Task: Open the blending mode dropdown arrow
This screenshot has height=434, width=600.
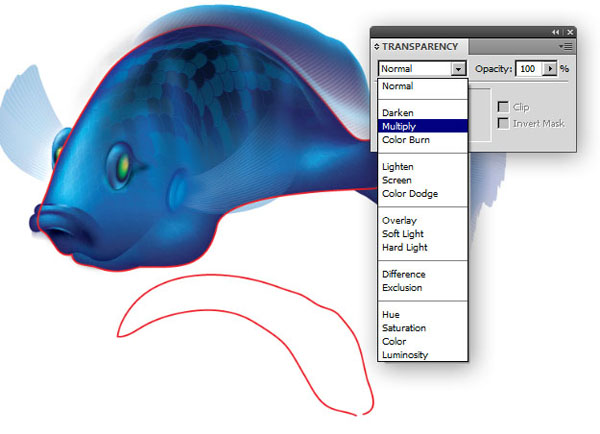Action: click(x=458, y=69)
